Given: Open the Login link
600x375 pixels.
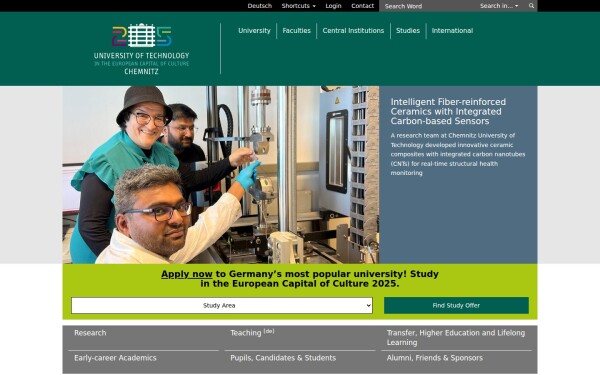Looking at the screenshot, I should 333,6.
